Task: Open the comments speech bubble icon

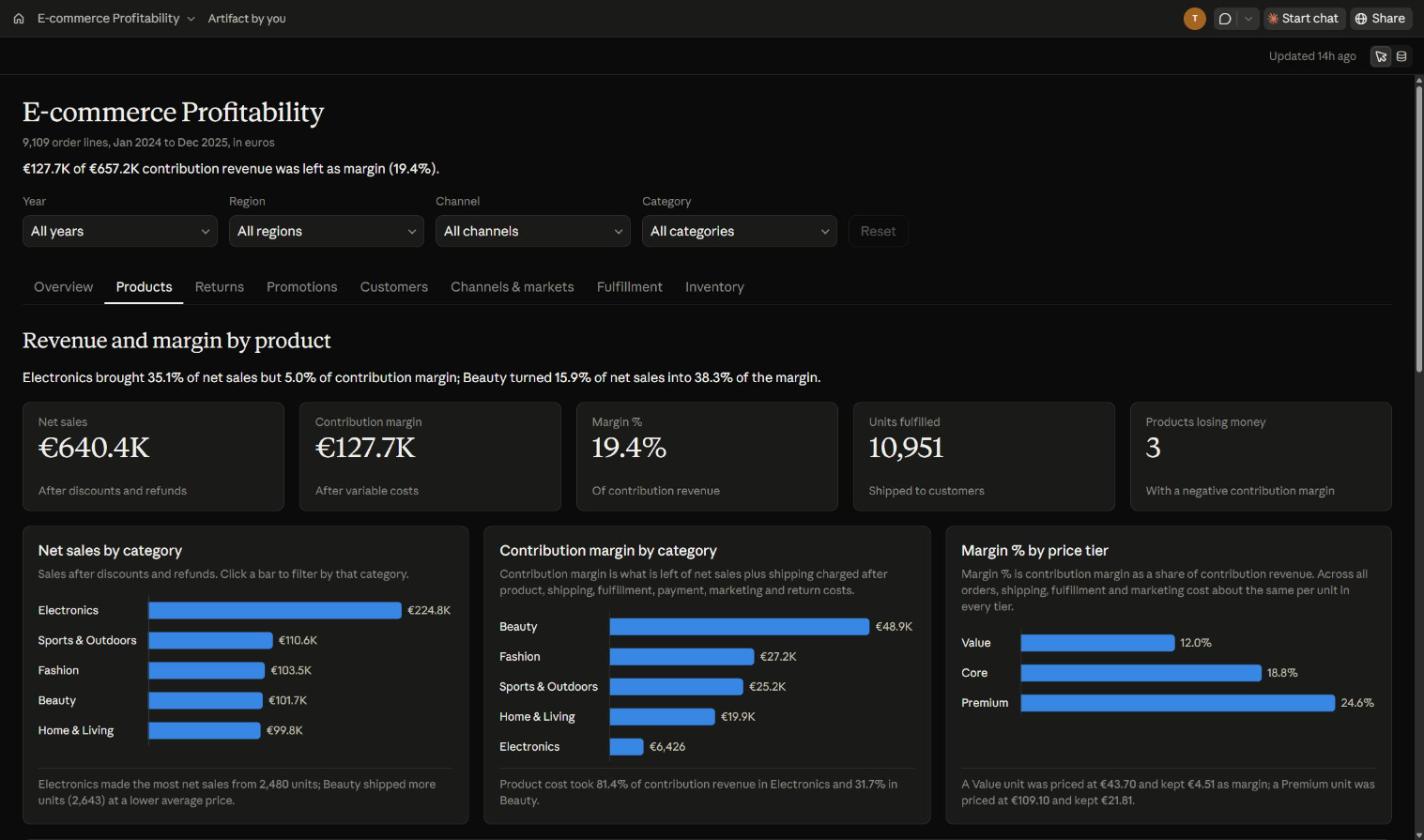Action: (x=1225, y=18)
